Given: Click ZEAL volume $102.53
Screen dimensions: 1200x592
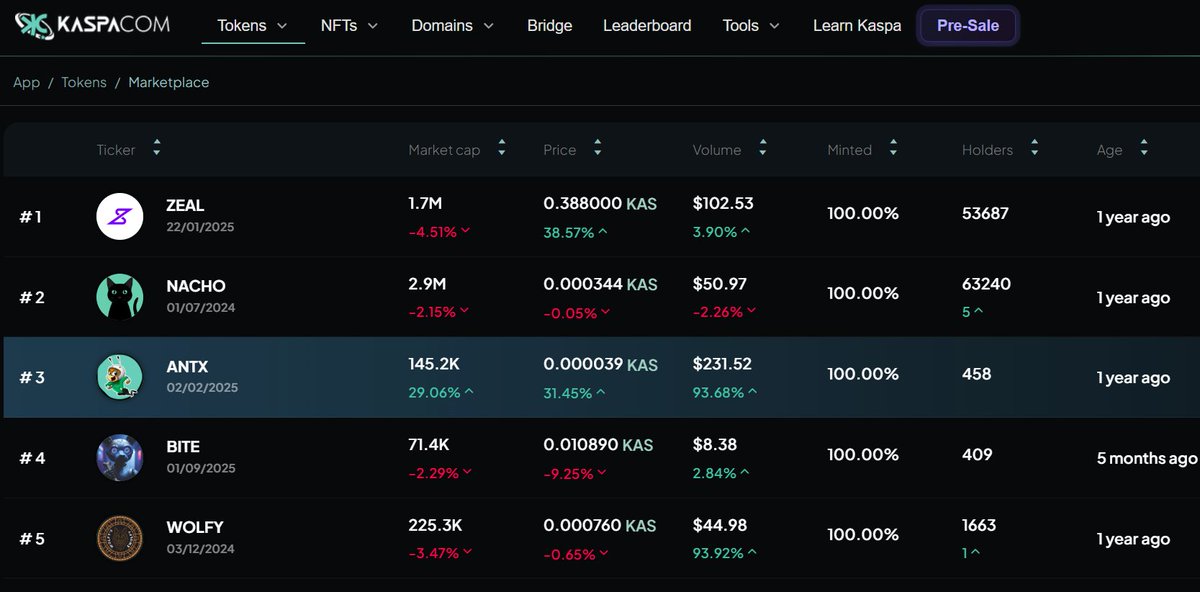Looking at the screenshot, I should (x=723, y=204).
